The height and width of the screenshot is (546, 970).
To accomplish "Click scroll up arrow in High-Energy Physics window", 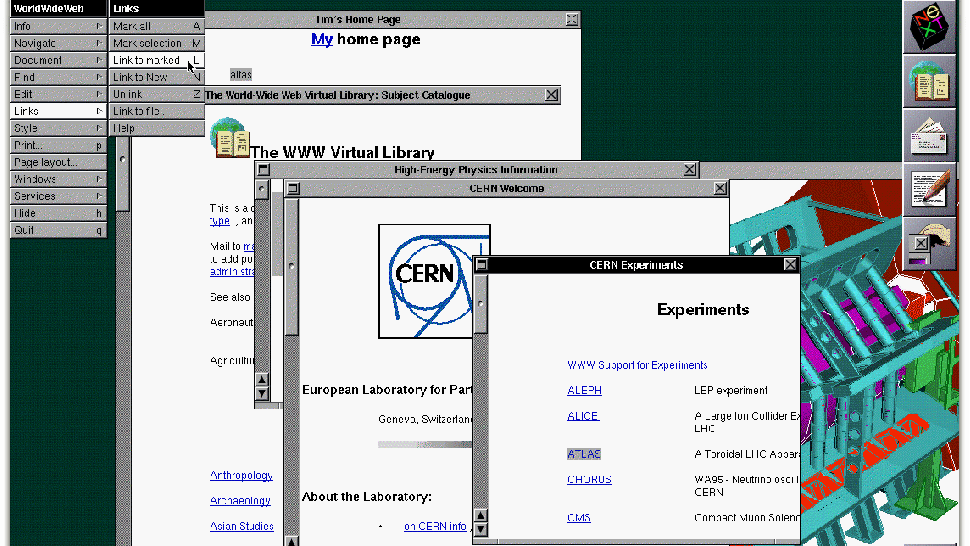I will (262, 380).
